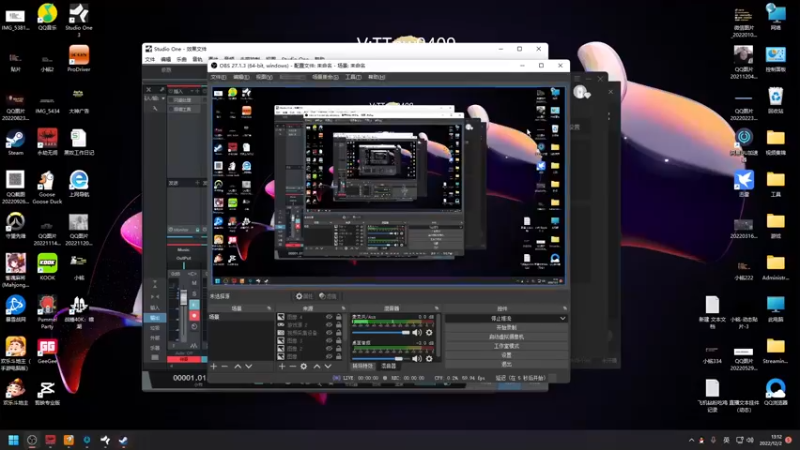Viewport: 800px width, 450px height.
Task: Open desktop audio mixer gear settings
Action: [429, 359]
